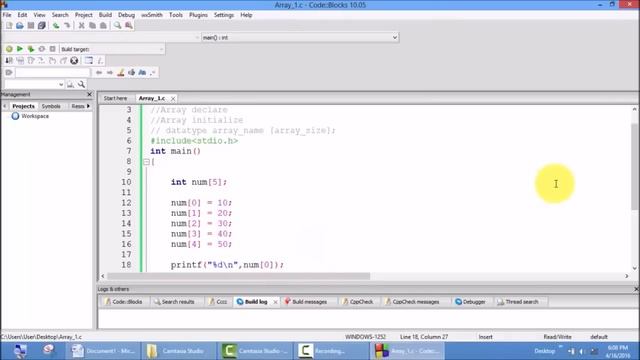Close the Management panel
This screenshot has height=360, width=640.
89,94
